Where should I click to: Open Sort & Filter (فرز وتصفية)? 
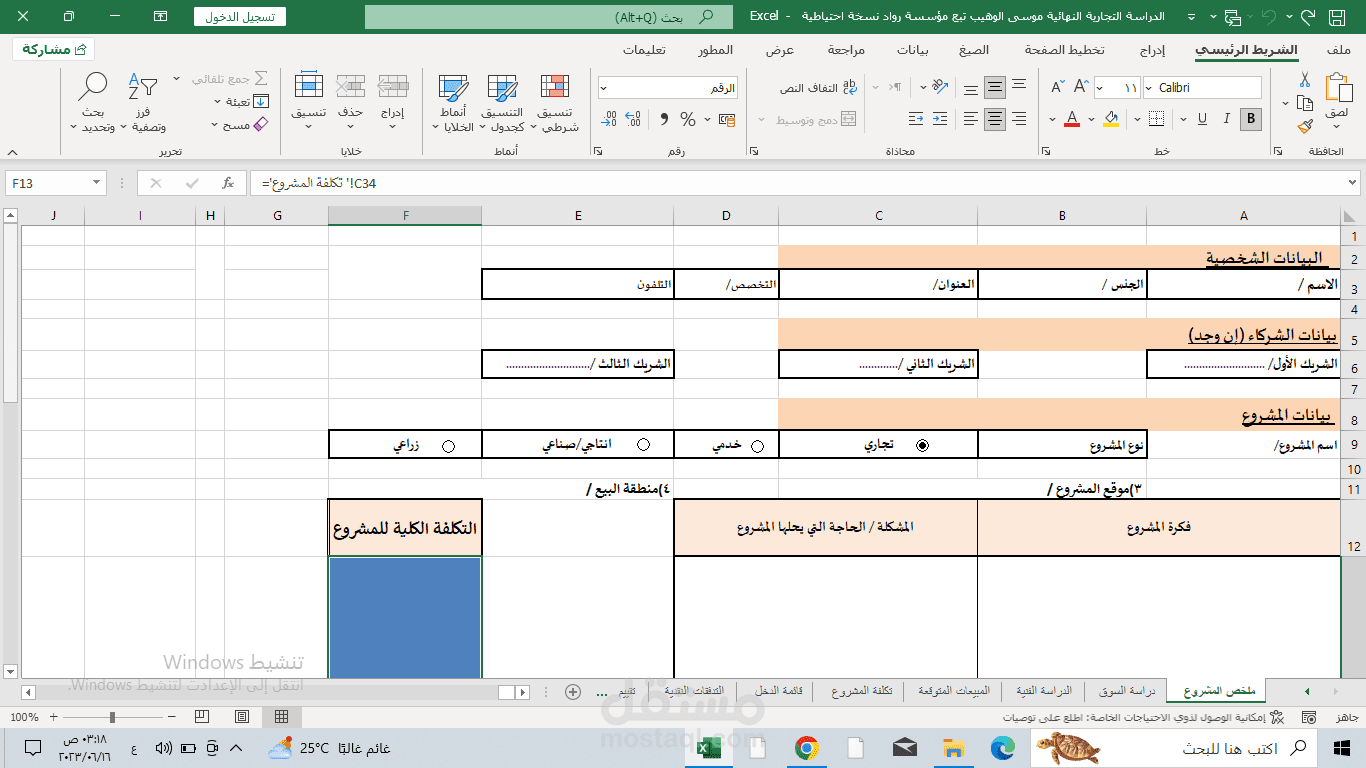click(144, 103)
